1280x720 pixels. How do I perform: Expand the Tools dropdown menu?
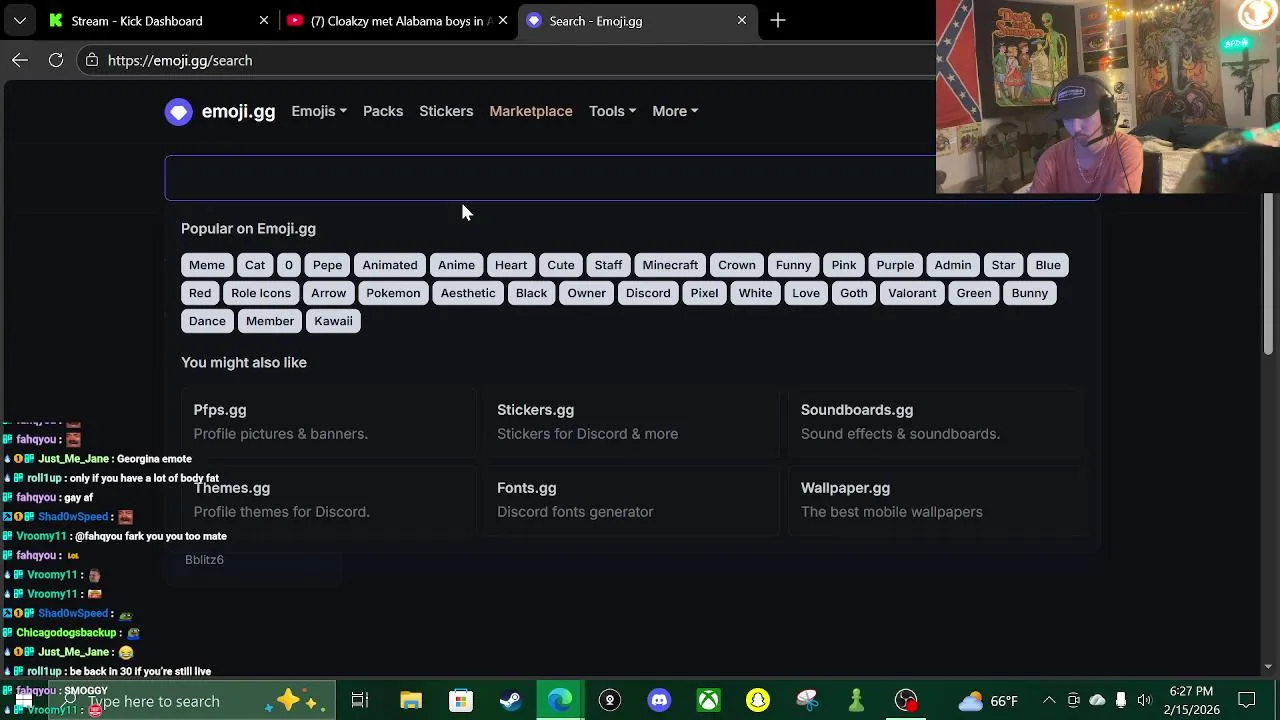pos(612,111)
